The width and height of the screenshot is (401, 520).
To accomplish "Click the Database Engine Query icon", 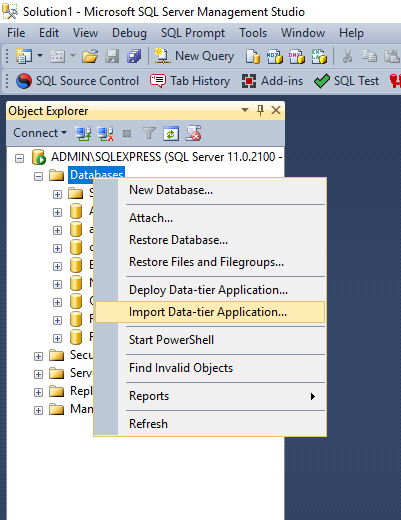I will coord(253,56).
